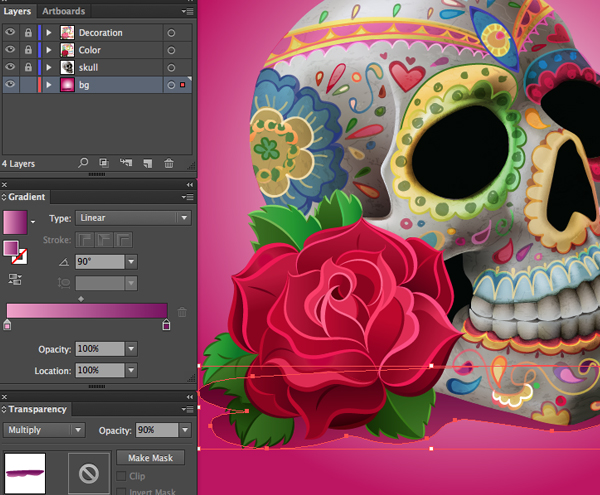The height and width of the screenshot is (495, 600).
Task: Click the gradient midpoint diamond marker
Action: tap(81, 299)
